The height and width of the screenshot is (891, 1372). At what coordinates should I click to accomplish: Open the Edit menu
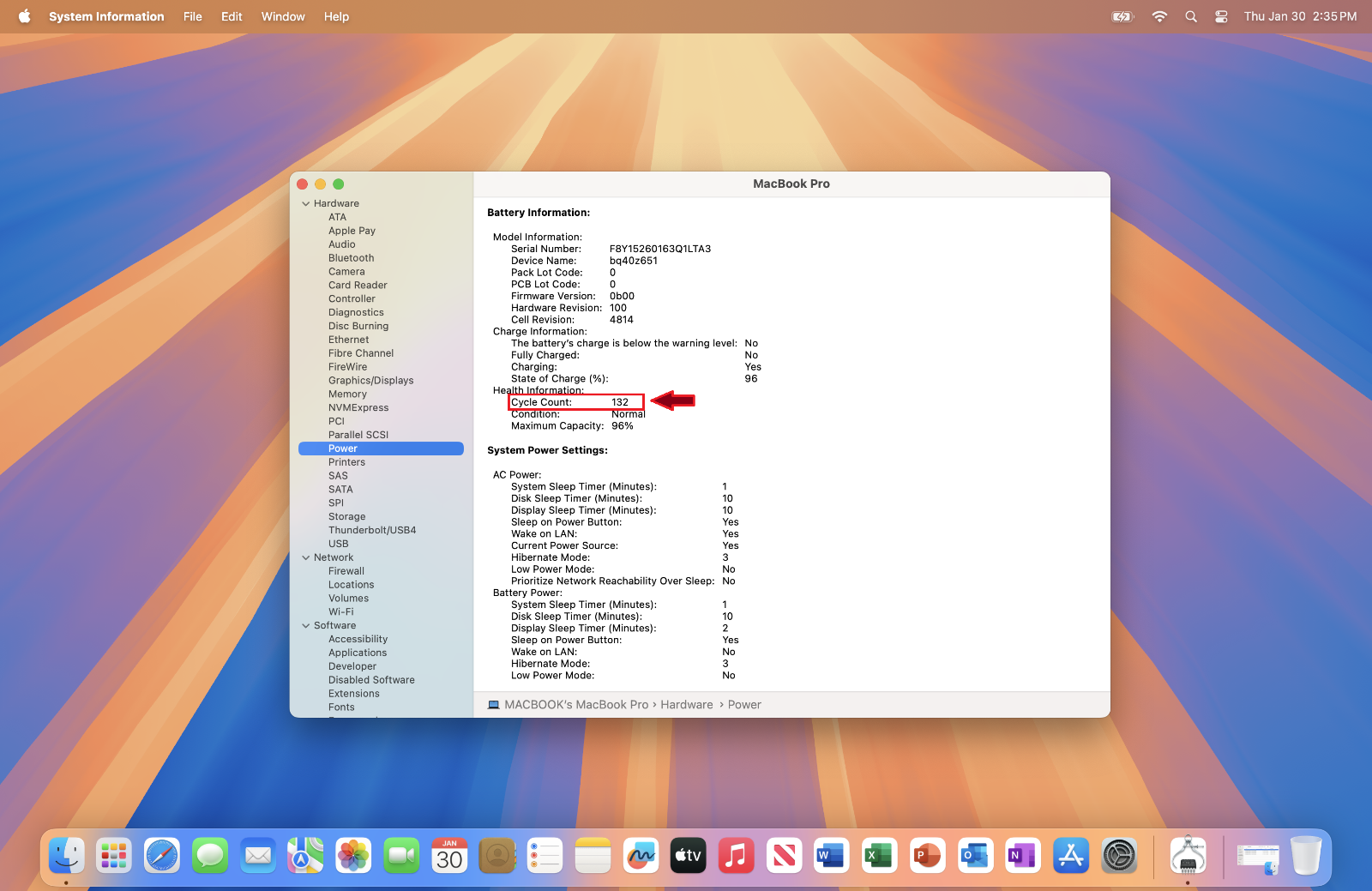click(232, 16)
